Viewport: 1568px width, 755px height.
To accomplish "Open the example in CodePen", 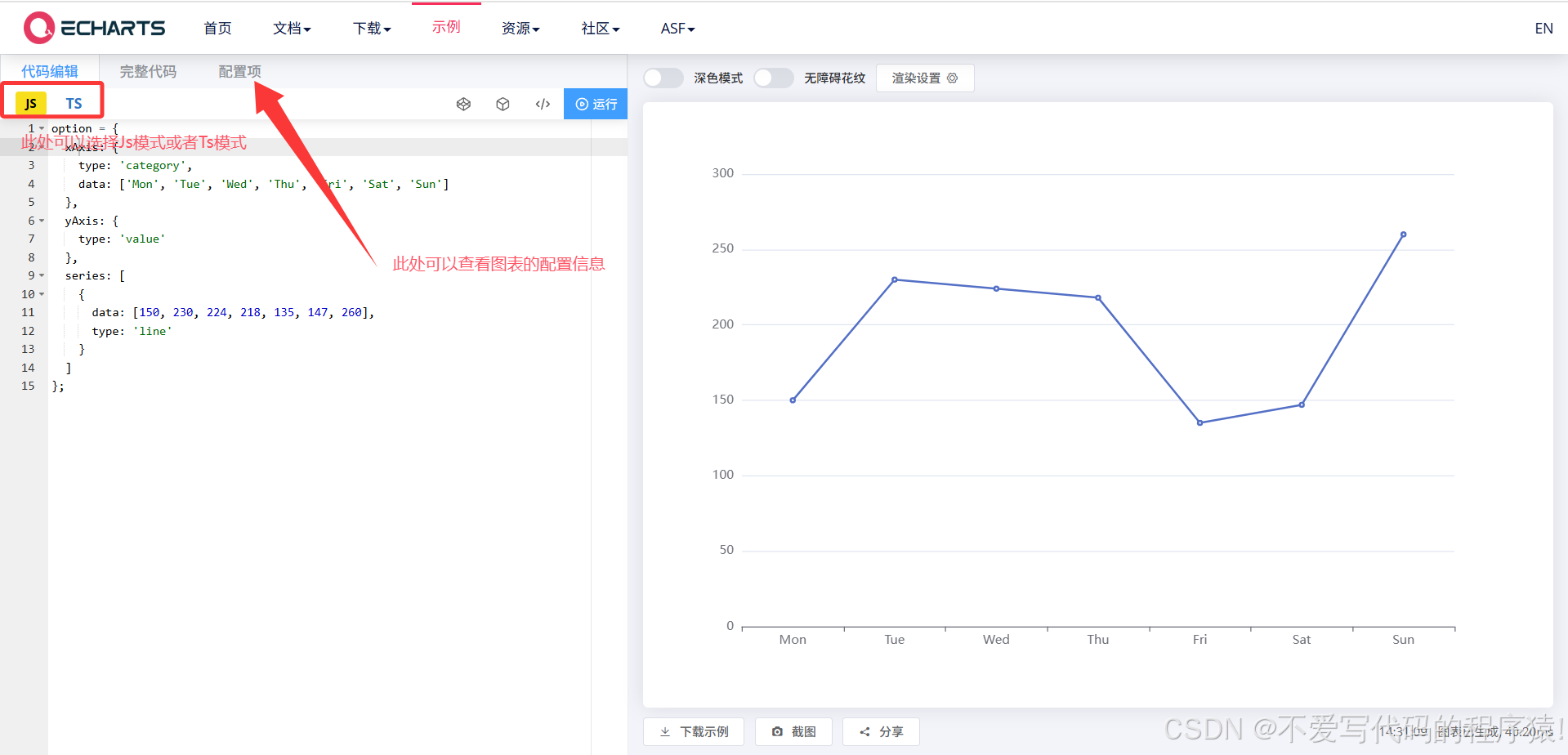I will pyautogui.click(x=464, y=104).
